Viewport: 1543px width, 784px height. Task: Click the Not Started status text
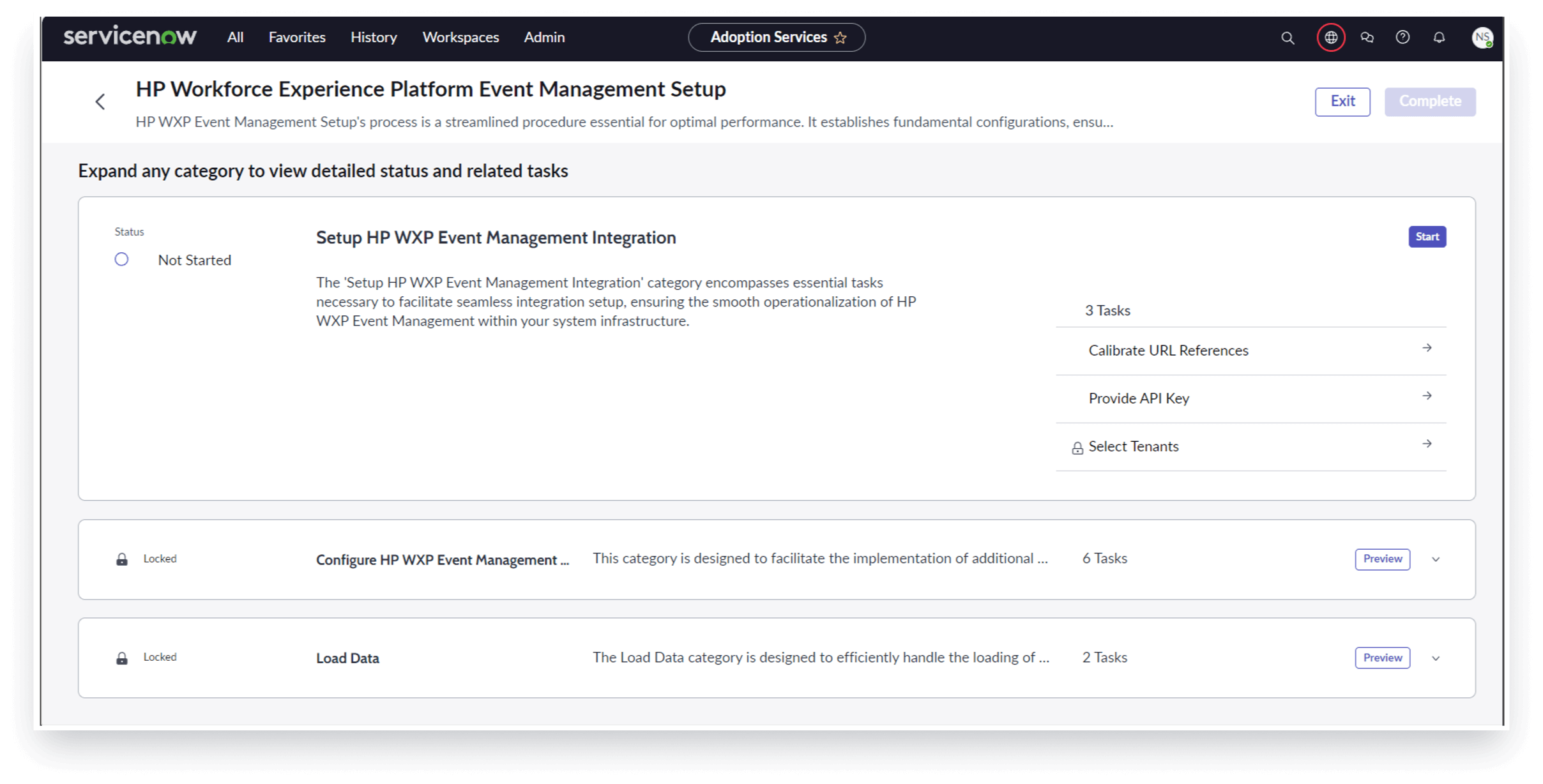pyautogui.click(x=195, y=260)
